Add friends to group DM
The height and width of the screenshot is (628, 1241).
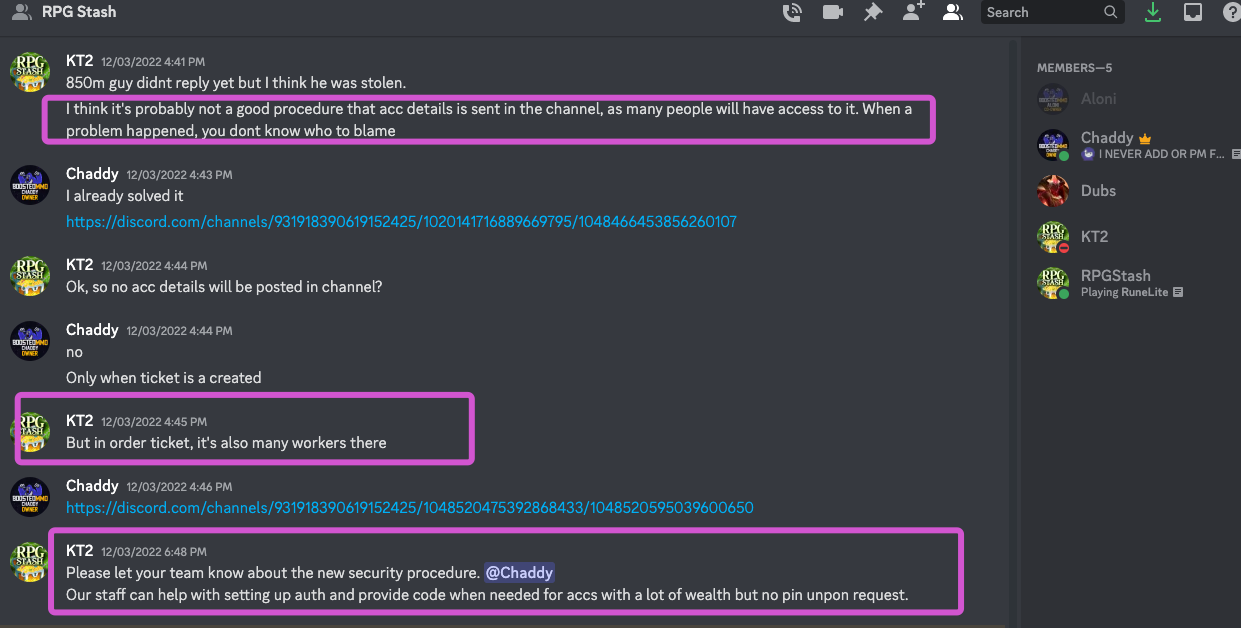pos(913,12)
